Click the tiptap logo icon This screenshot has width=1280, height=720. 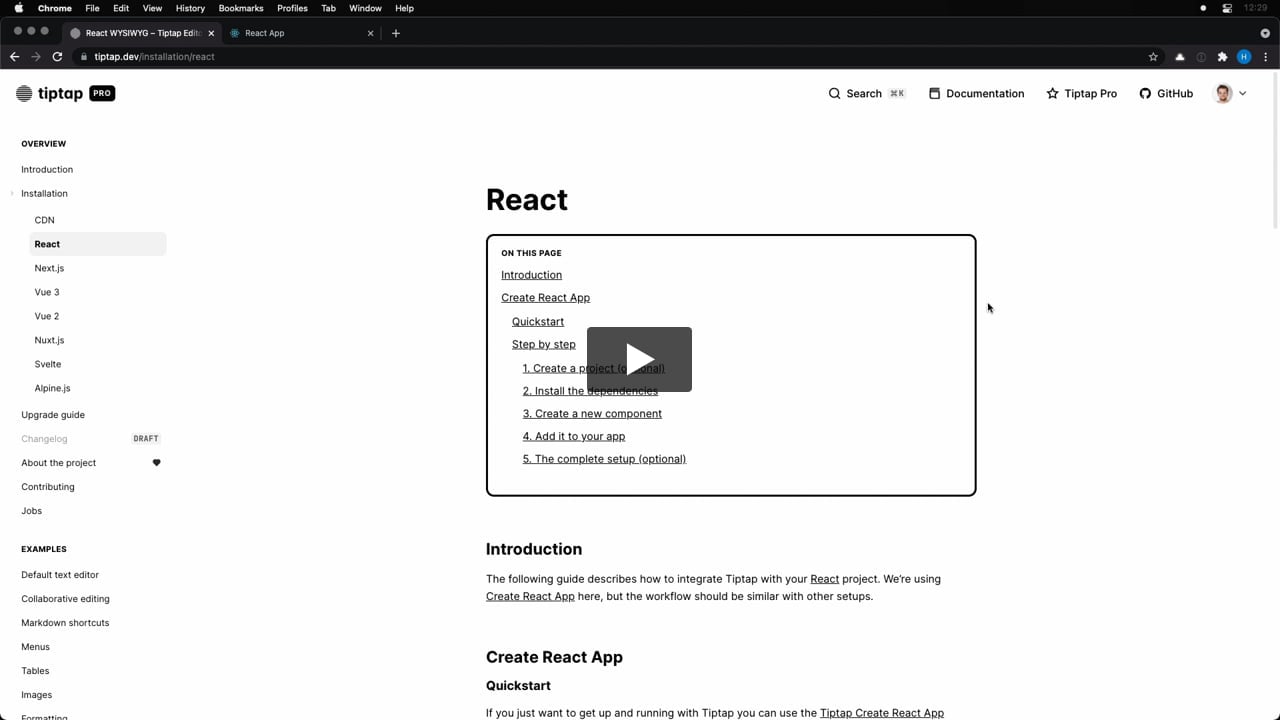pos(24,93)
